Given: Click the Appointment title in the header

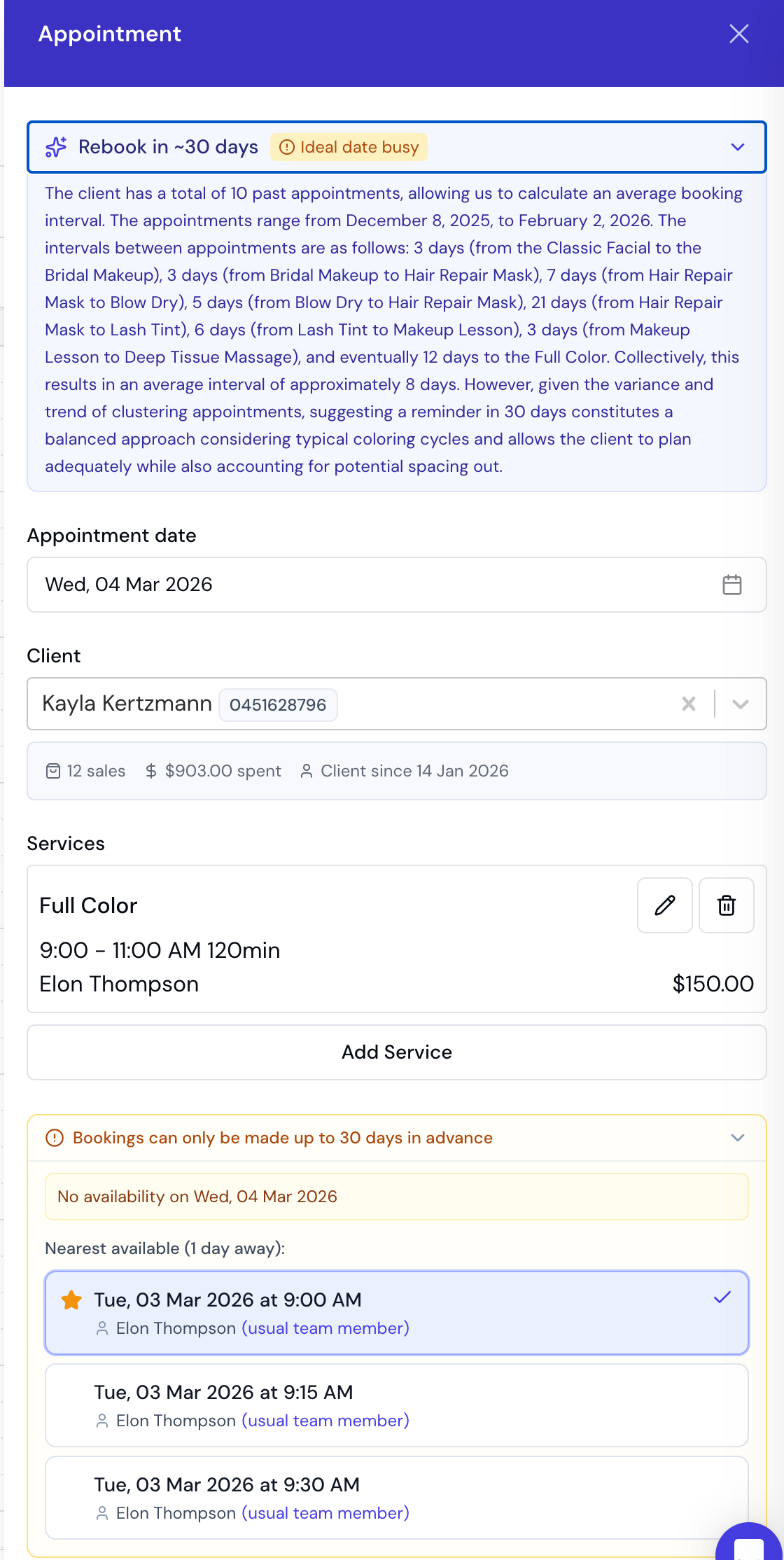Looking at the screenshot, I should [109, 34].
